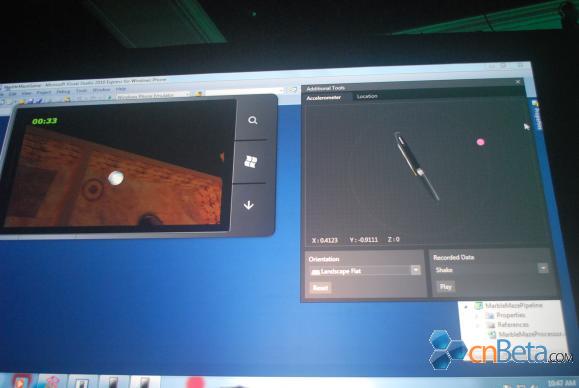Open the Recorded Data Shake dropdown arrow
This screenshot has height=388, width=579.
coord(543,268)
